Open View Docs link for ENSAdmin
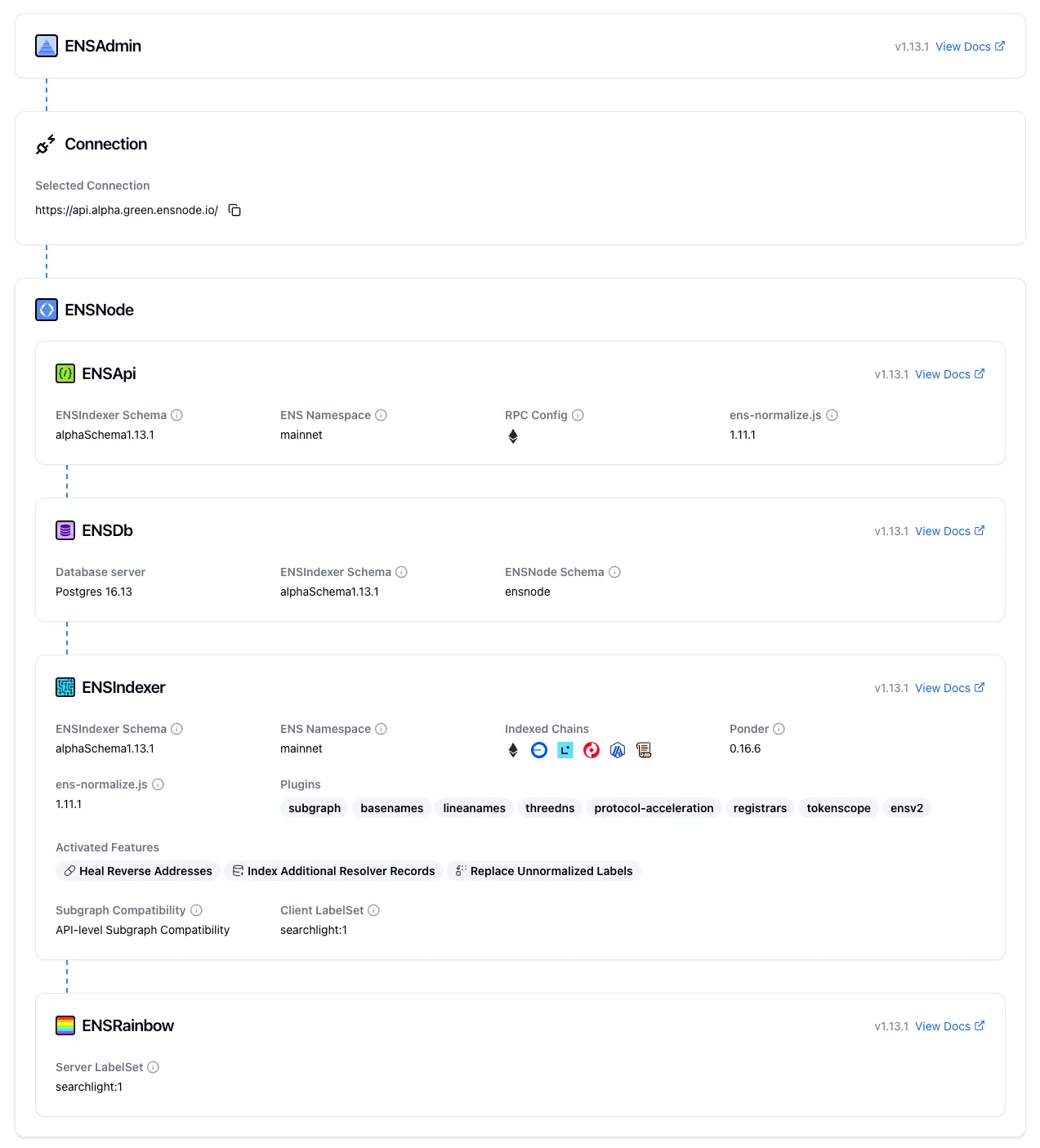1040x1148 pixels. 971,47
